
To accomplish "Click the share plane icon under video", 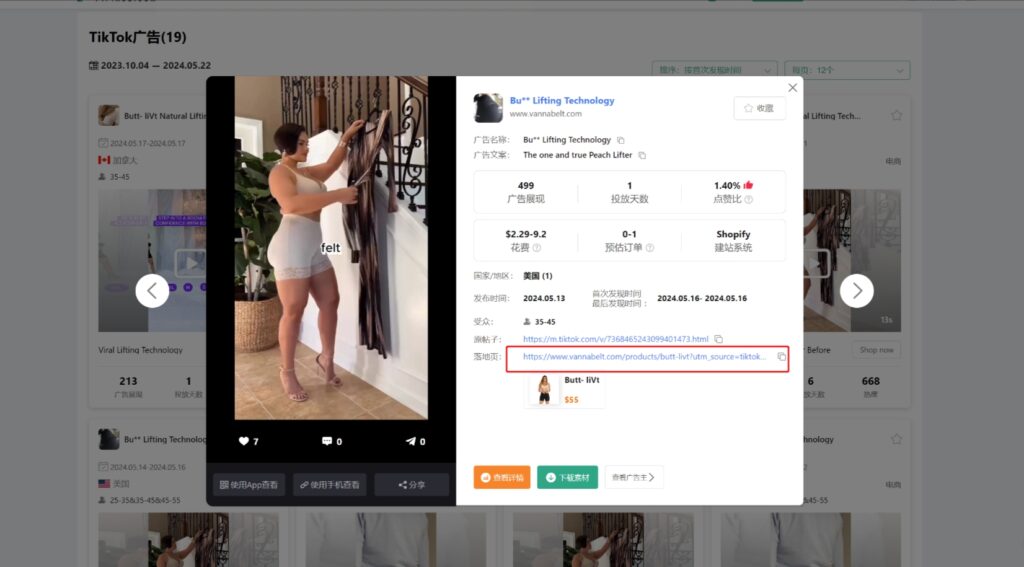I will [410, 441].
